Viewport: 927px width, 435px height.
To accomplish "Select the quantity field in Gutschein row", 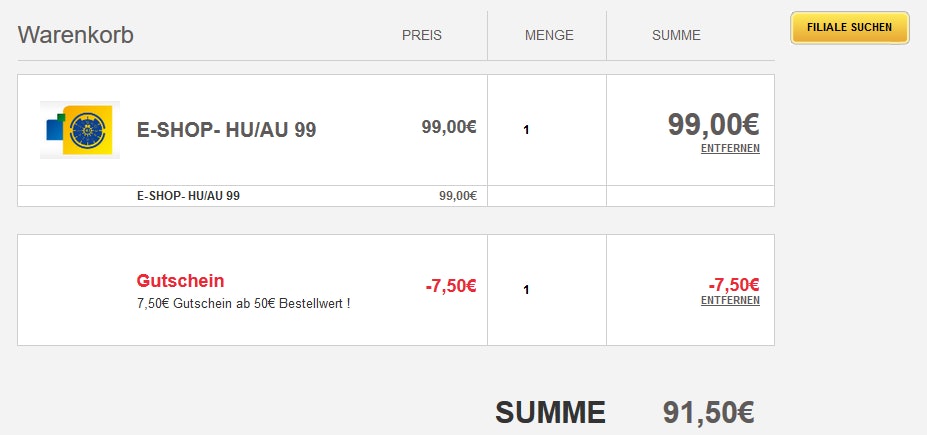I will pos(526,290).
